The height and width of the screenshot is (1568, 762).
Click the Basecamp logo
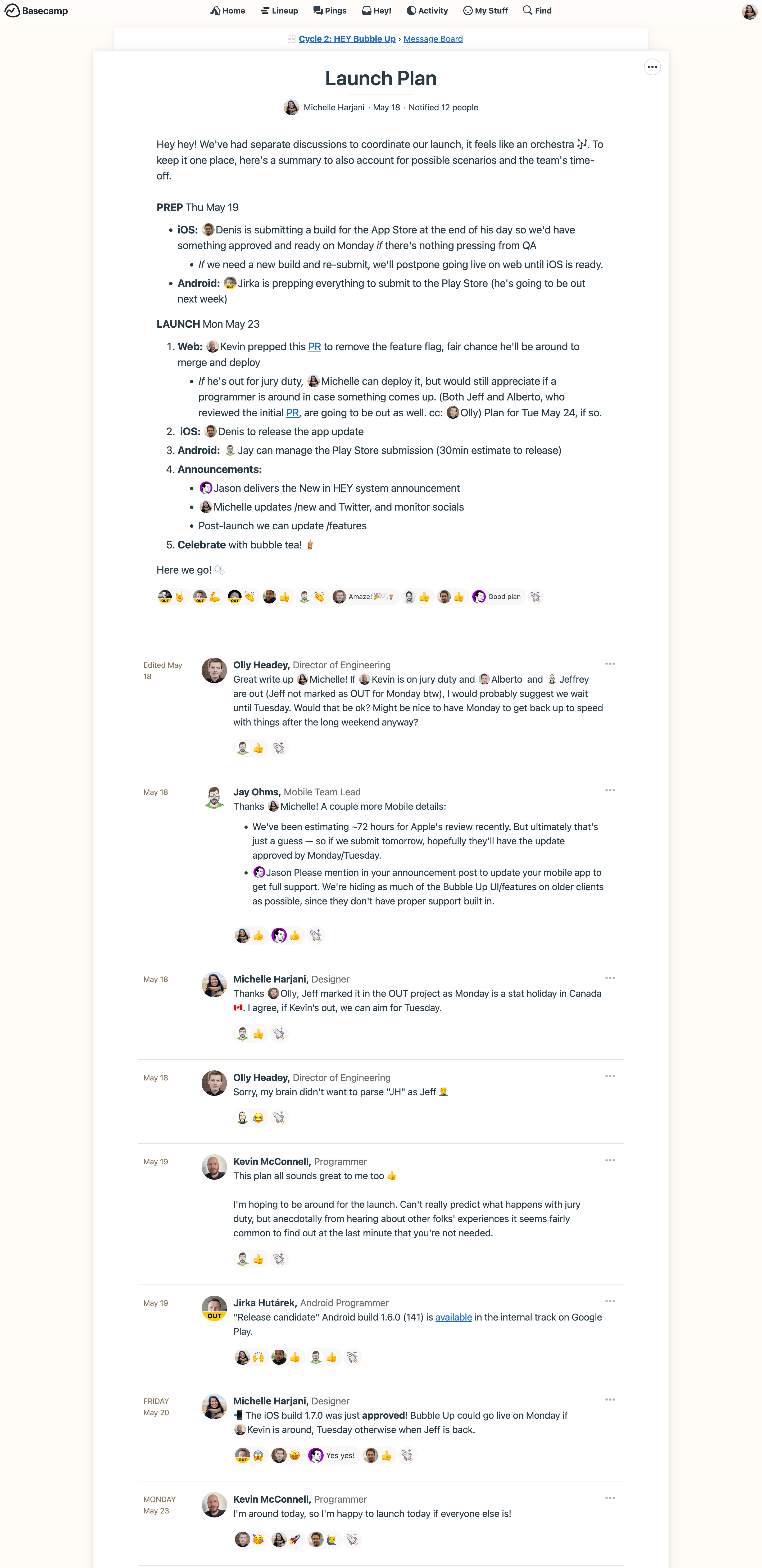(37, 10)
